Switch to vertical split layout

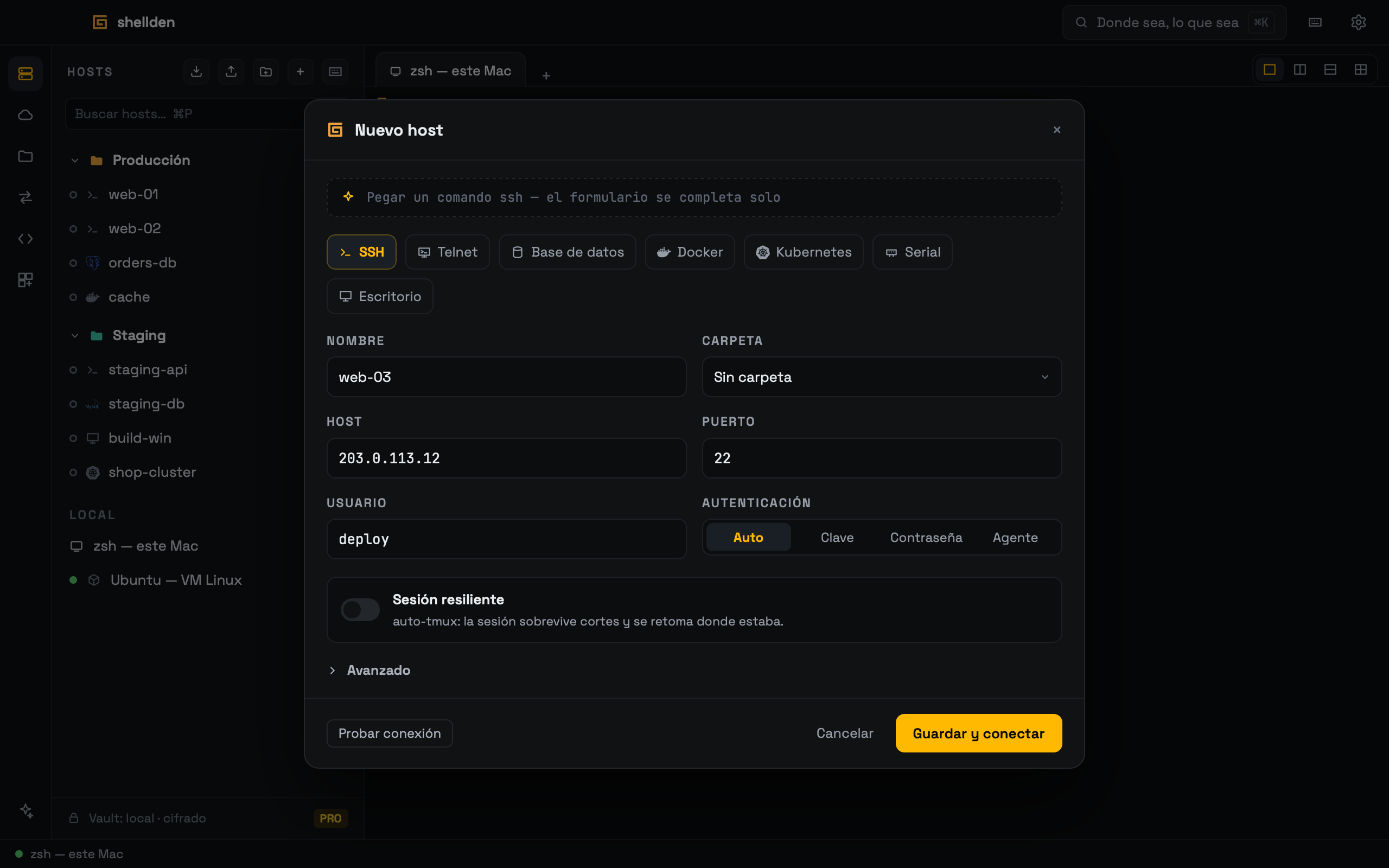coord(1300,69)
